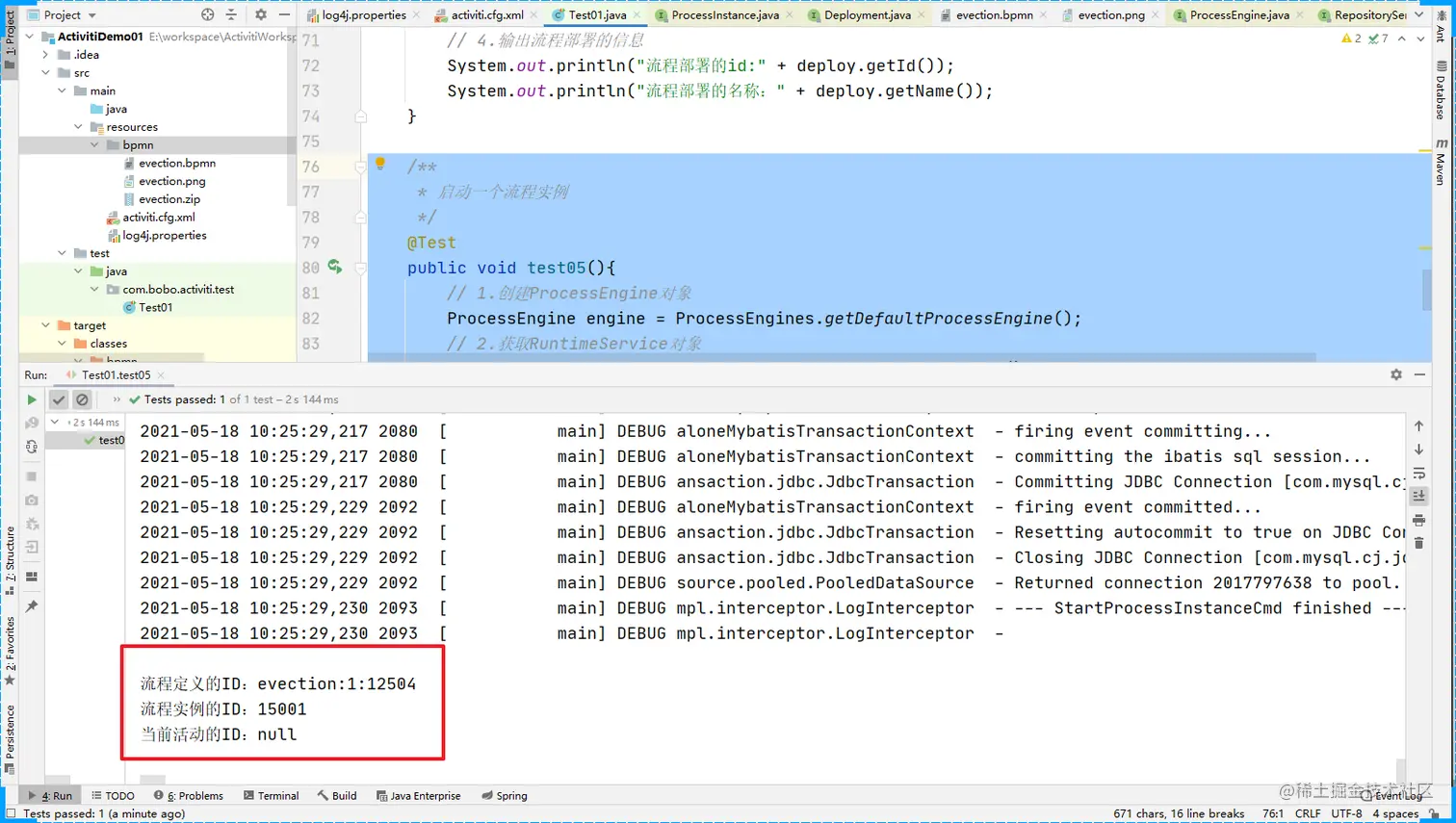Open the Spring tool window
The image size is (1456, 823).
505,796
